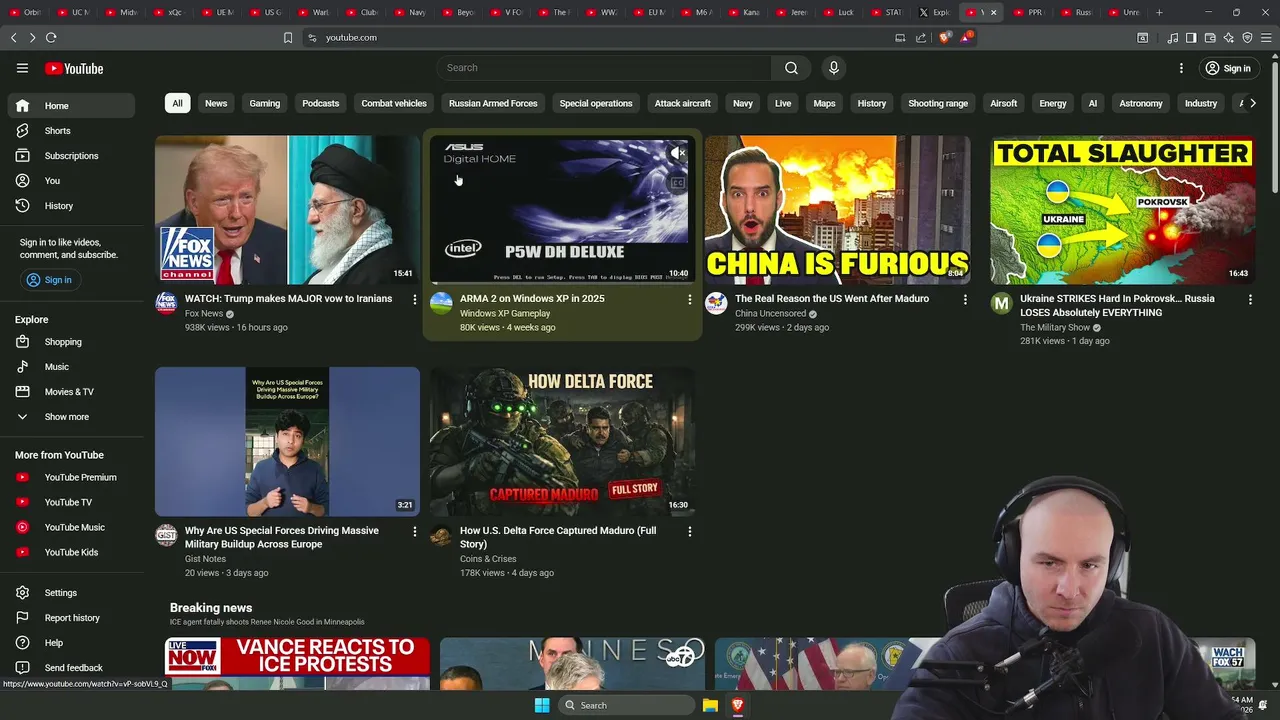The height and width of the screenshot is (720, 1280).
Task: Open the Brave Playlist music note icon
Action: coord(1172,38)
